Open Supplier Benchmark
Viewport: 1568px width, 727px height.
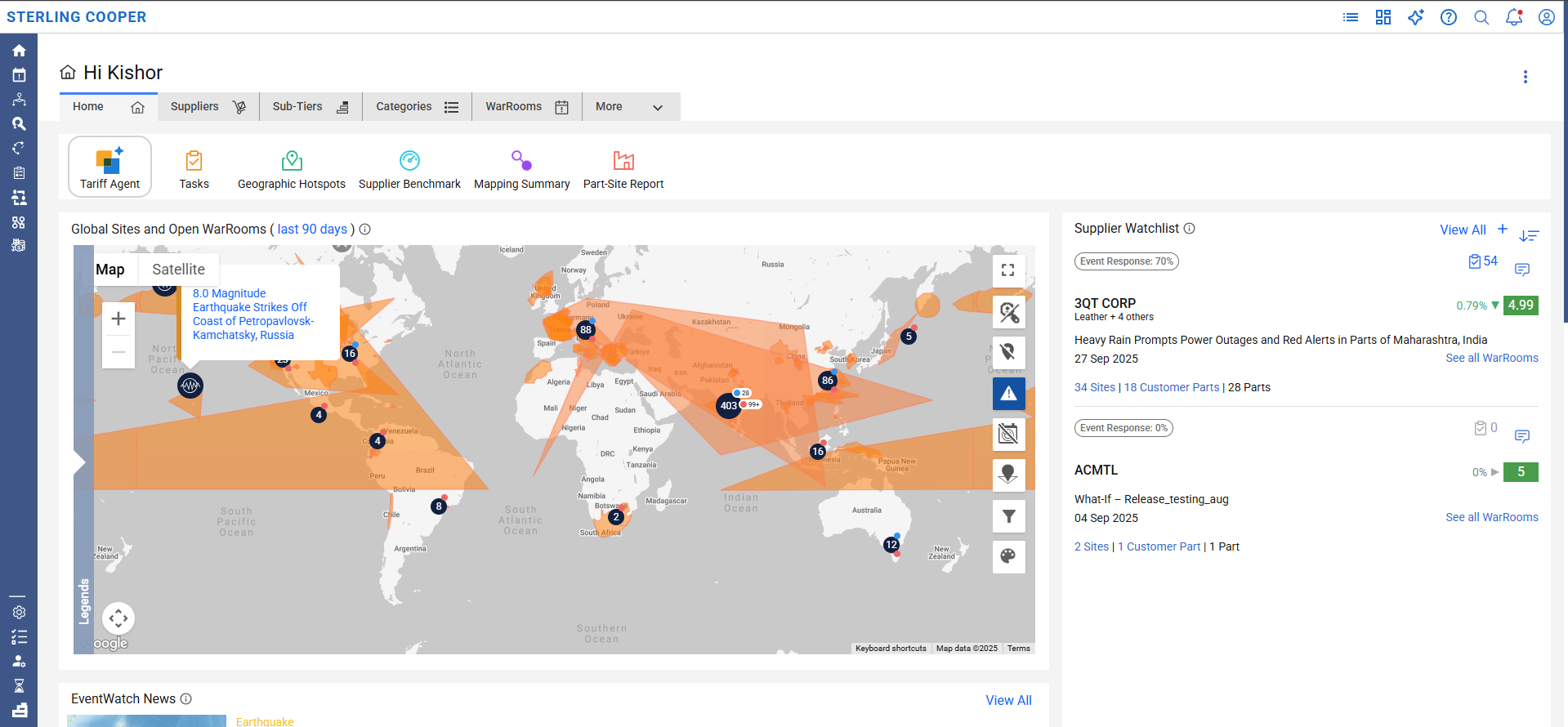(409, 169)
